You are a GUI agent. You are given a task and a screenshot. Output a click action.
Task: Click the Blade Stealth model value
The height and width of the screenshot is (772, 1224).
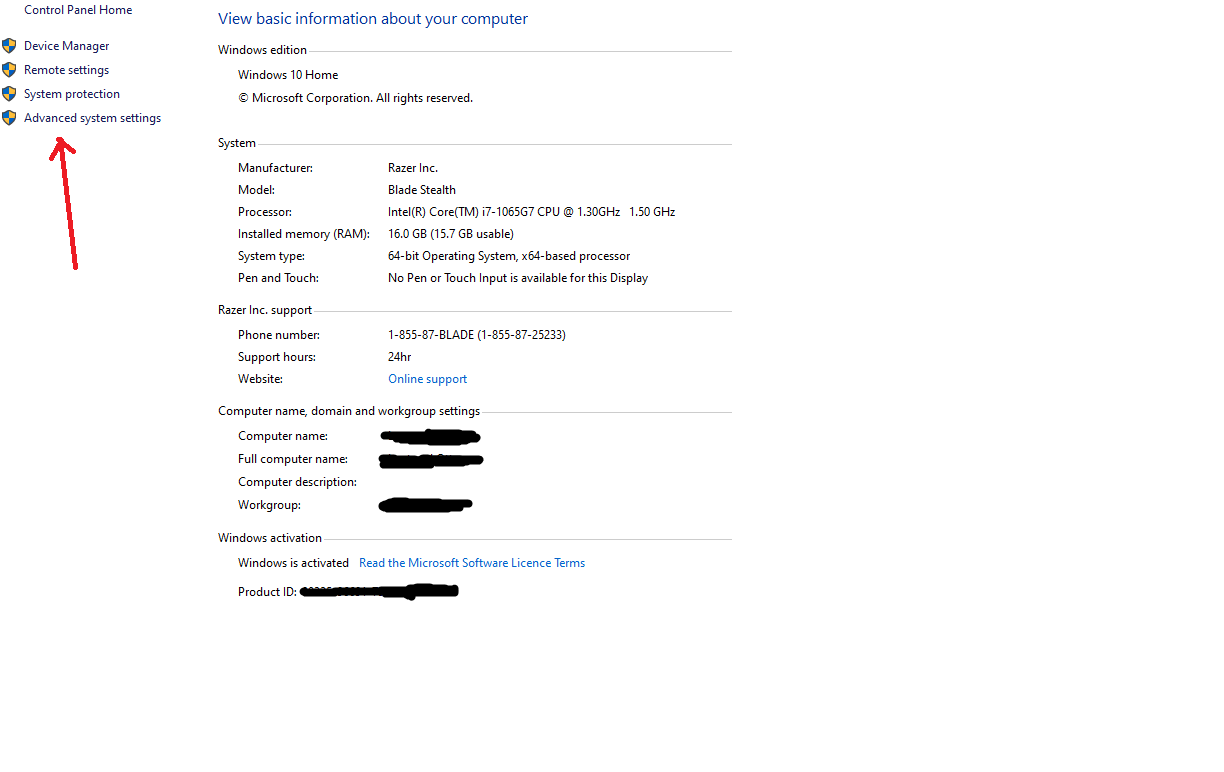point(422,190)
